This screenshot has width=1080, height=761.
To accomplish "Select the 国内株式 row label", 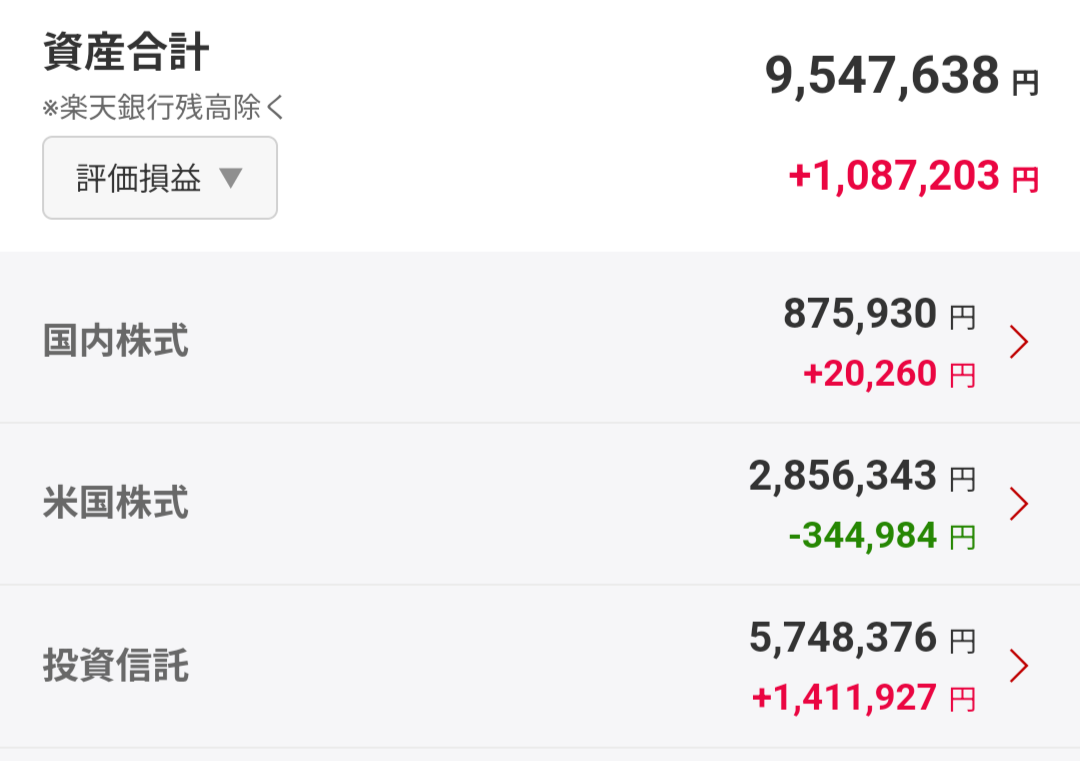I will (116, 340).
